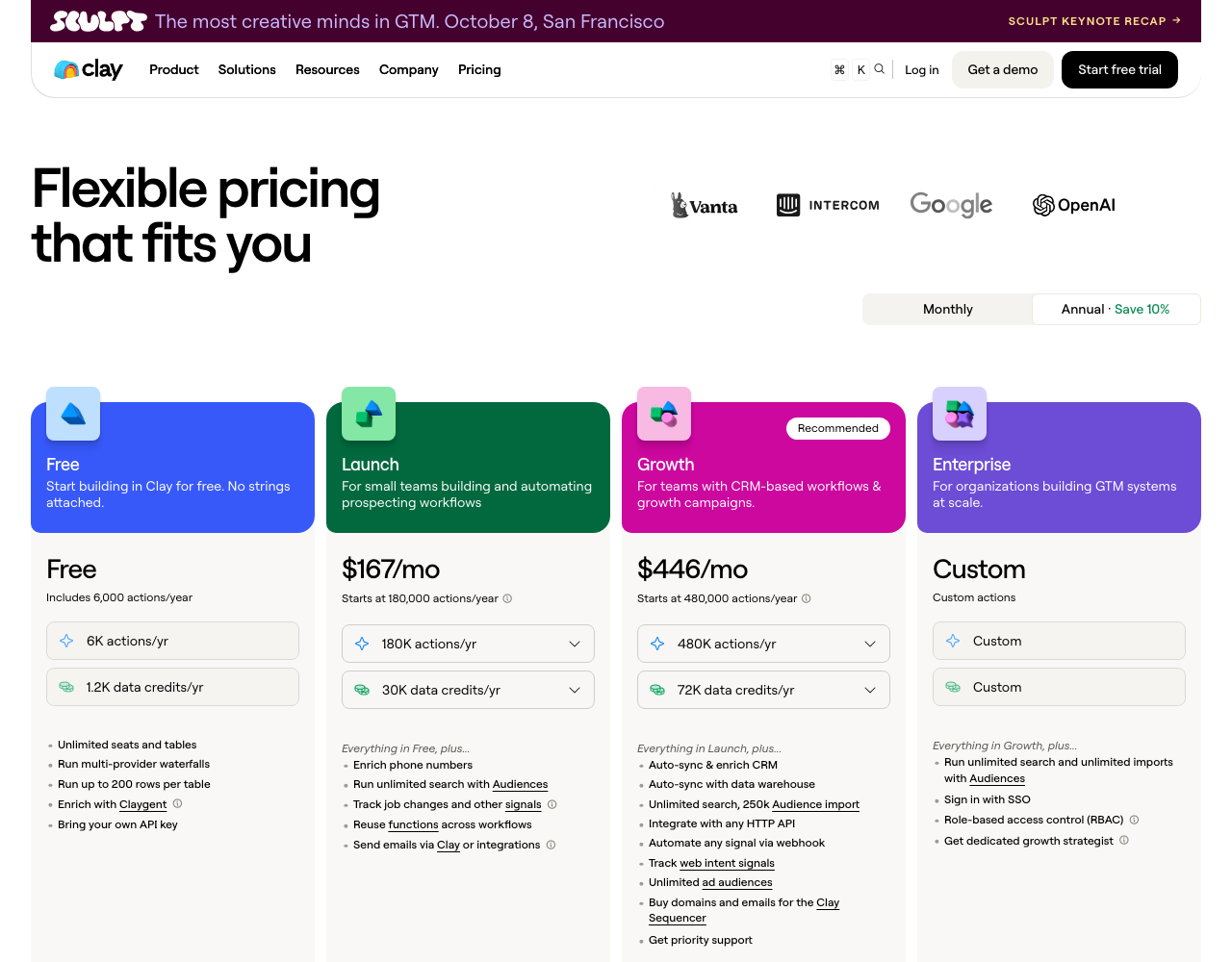Click the Launch plan green icon
Image resolution: width=1232 pixels, height=962 pixels.
pyautogui.click(x=369, y=414)
